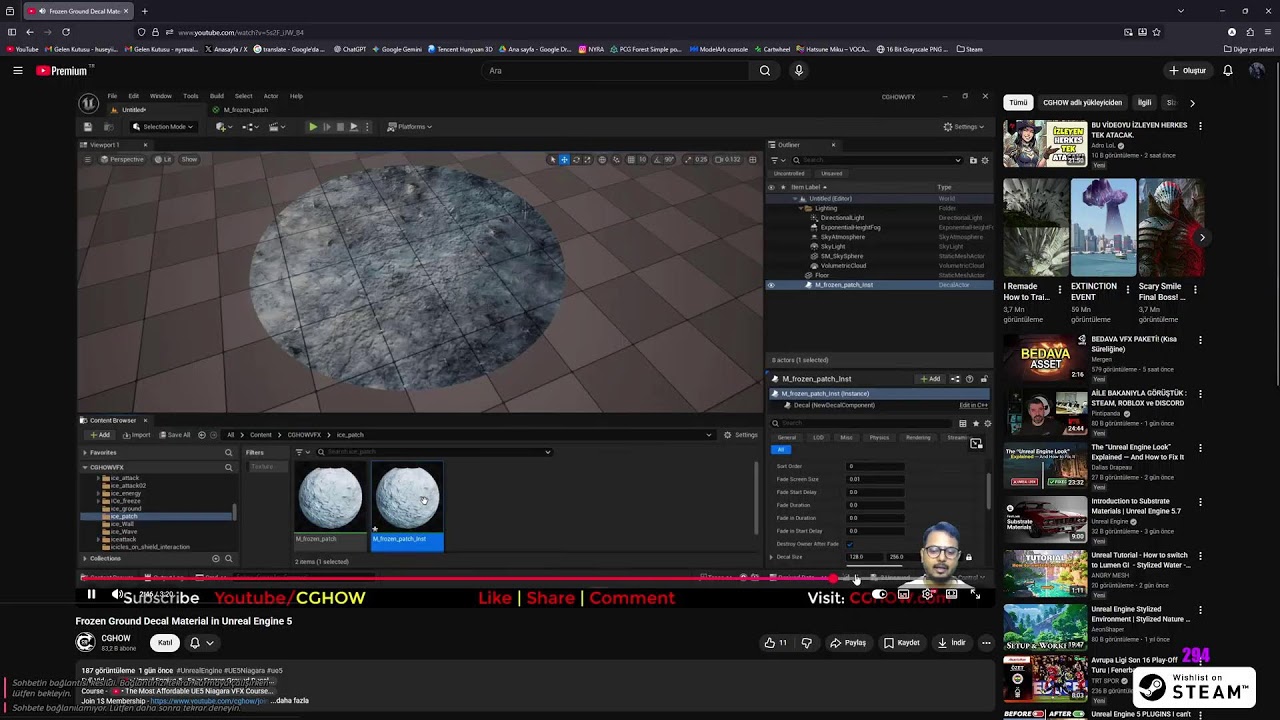Click the Perspective viewport button

coord(121,159)
